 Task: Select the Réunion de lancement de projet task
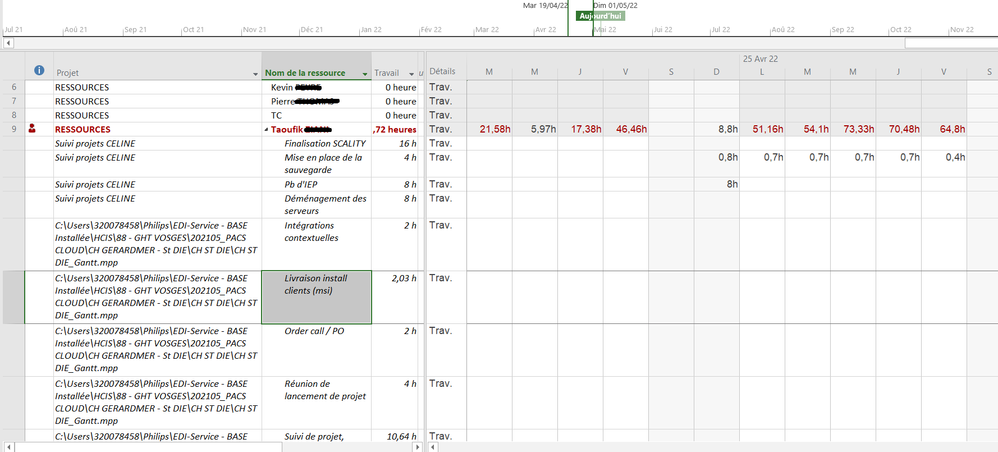click(x=316, y=403)
